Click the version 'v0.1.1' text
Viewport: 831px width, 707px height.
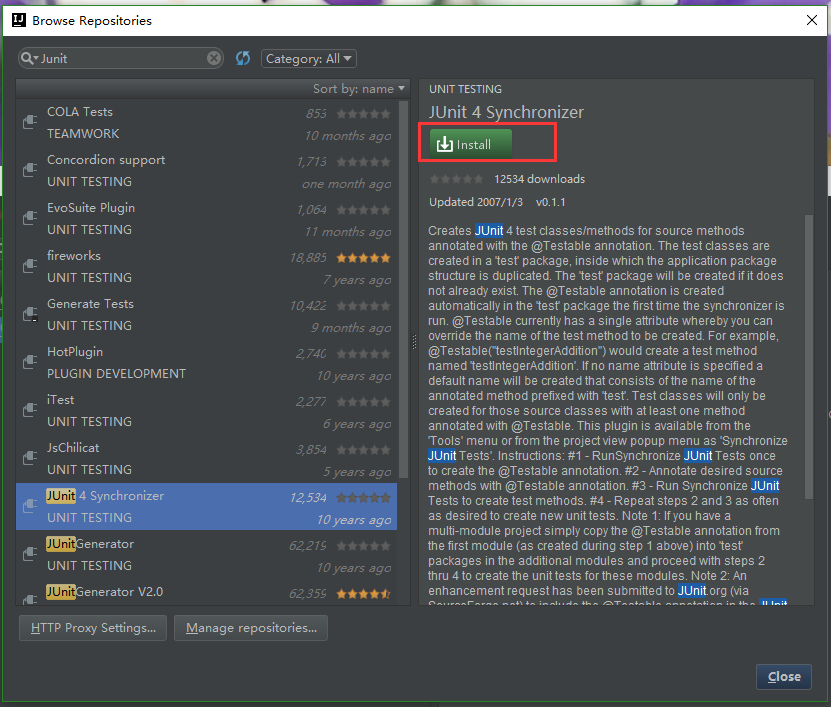tap(550, 202)
